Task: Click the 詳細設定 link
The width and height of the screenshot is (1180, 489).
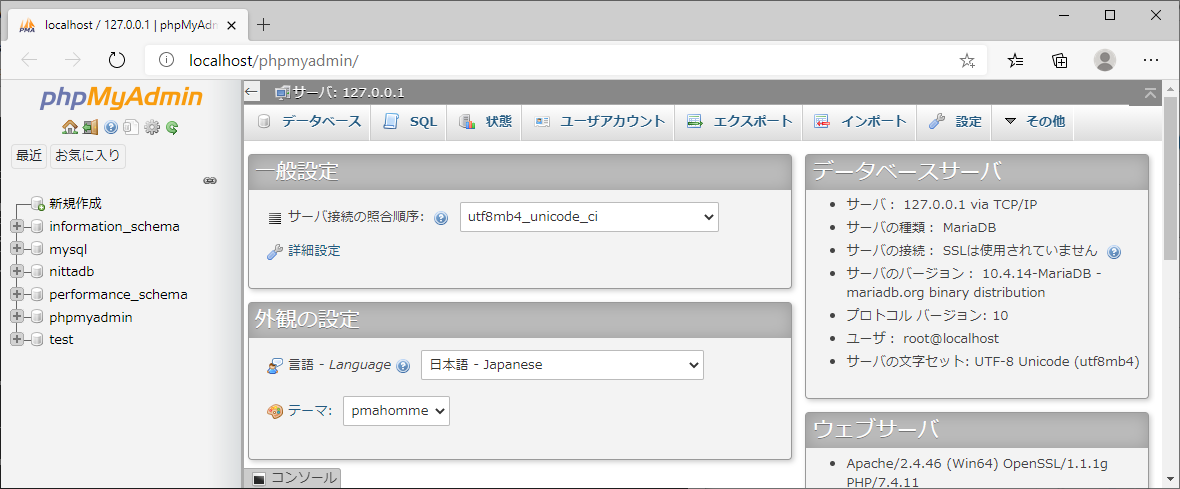Action: (314, 251)
